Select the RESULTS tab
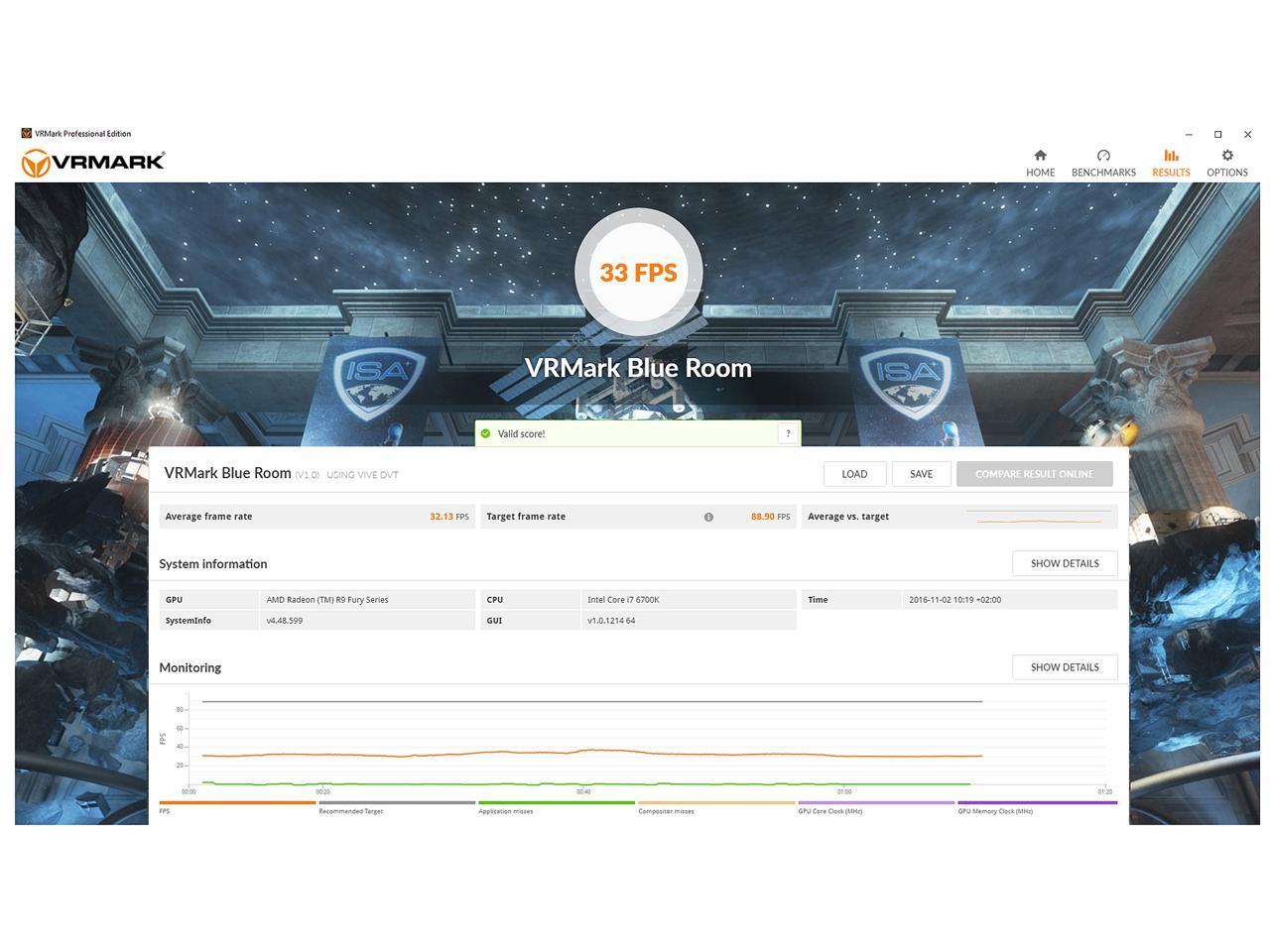 (x=1171, y=164)
